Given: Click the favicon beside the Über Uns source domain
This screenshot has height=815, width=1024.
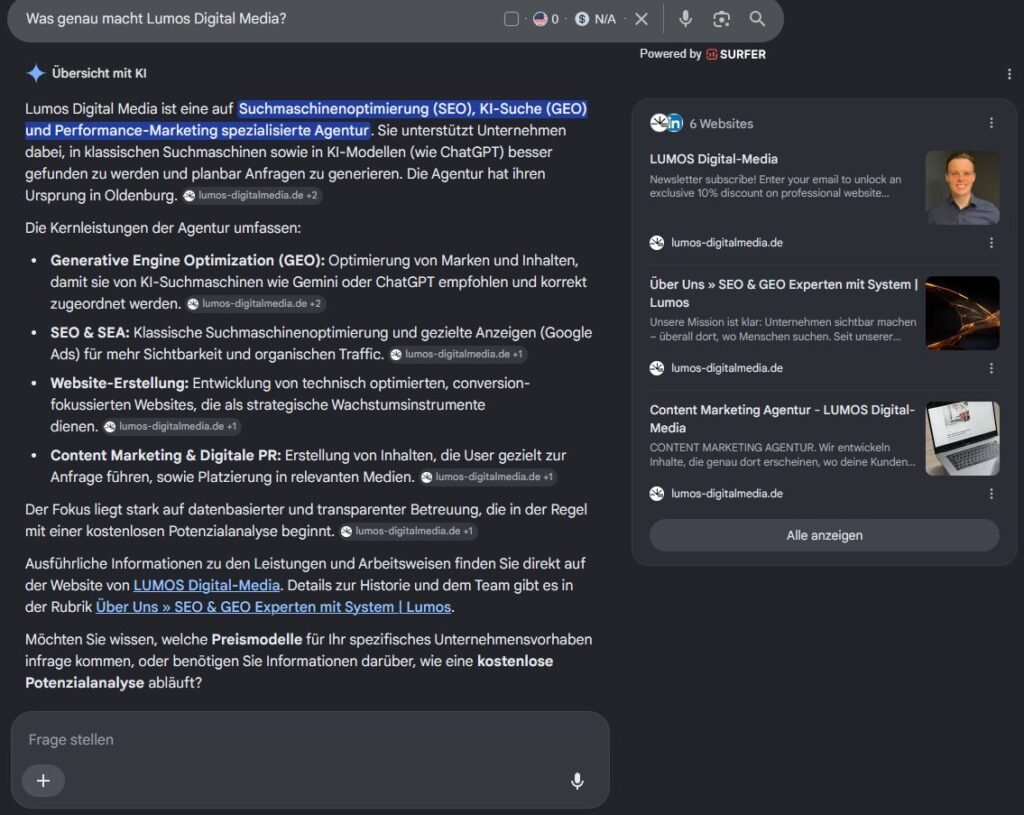Looking at the screenshot, I should 657,368.
